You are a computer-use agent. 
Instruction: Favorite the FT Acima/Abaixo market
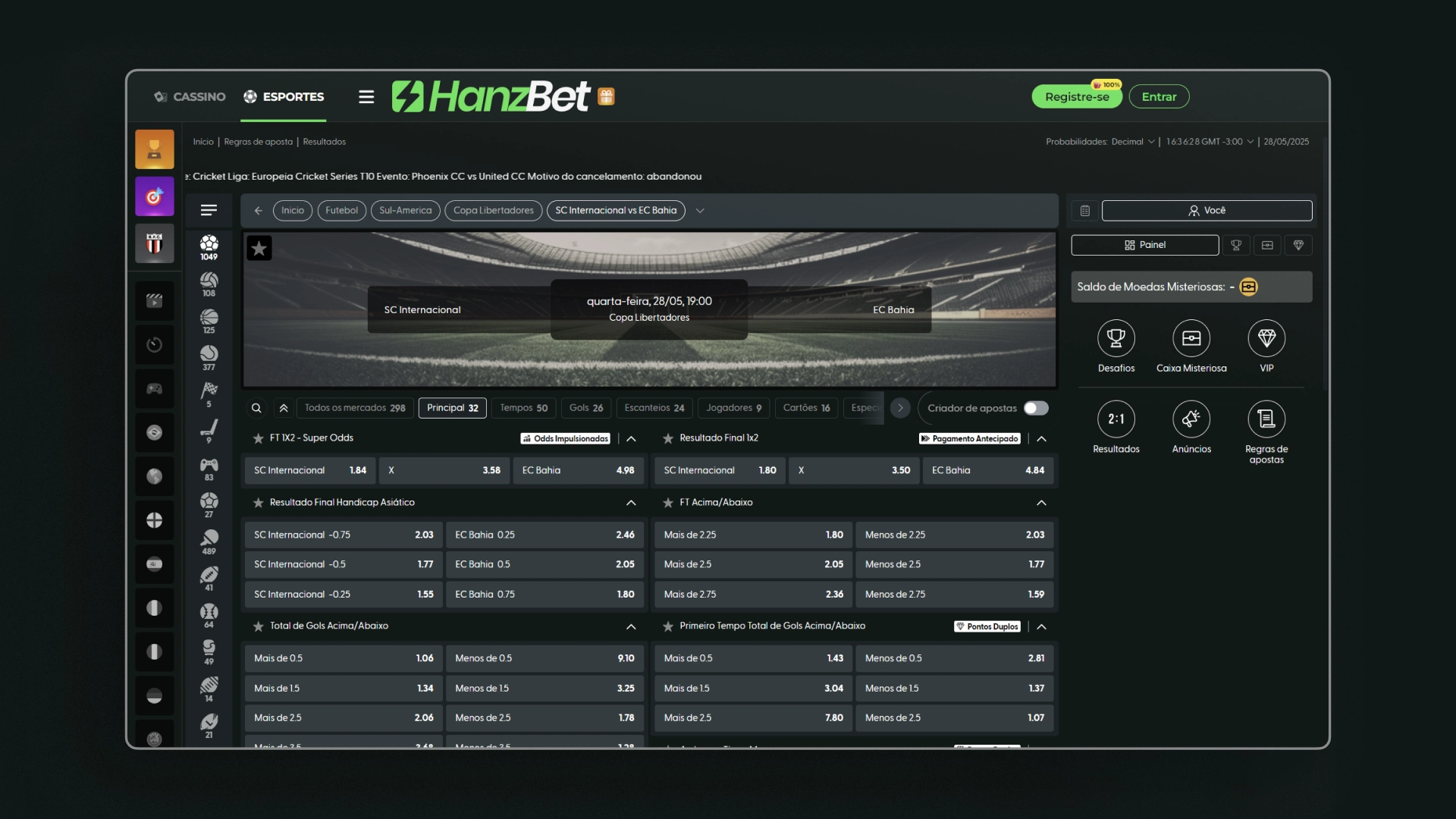[x=668, y=503]
